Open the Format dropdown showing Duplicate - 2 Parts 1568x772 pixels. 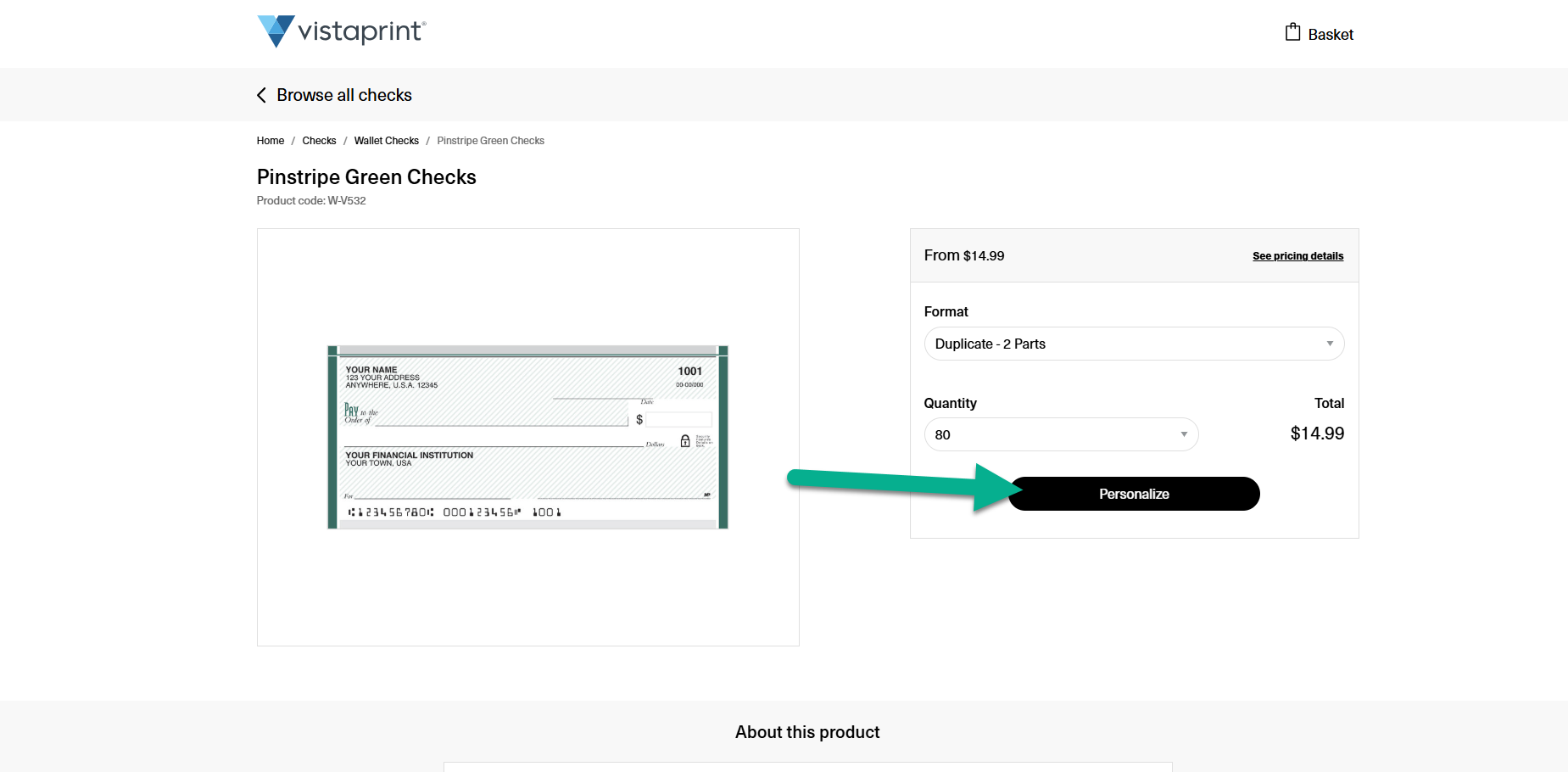pos(1134,344)
